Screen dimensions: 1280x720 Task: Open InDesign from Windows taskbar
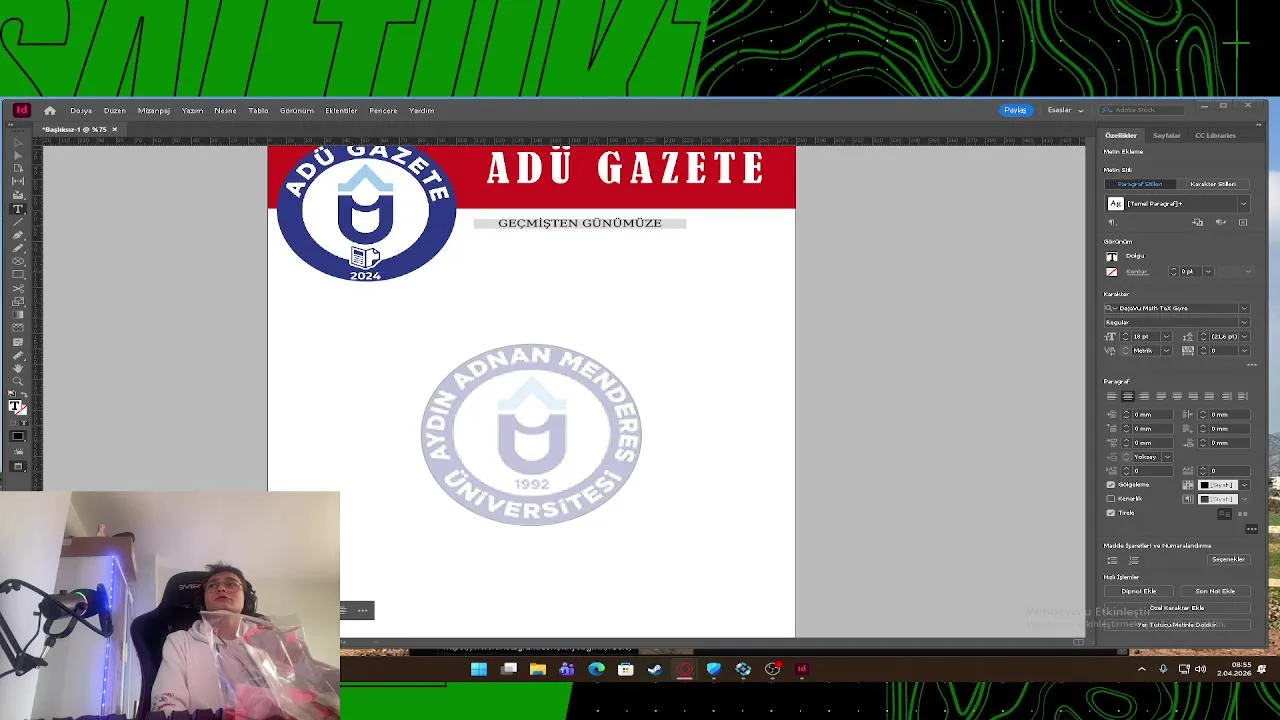tap(801, 669)
